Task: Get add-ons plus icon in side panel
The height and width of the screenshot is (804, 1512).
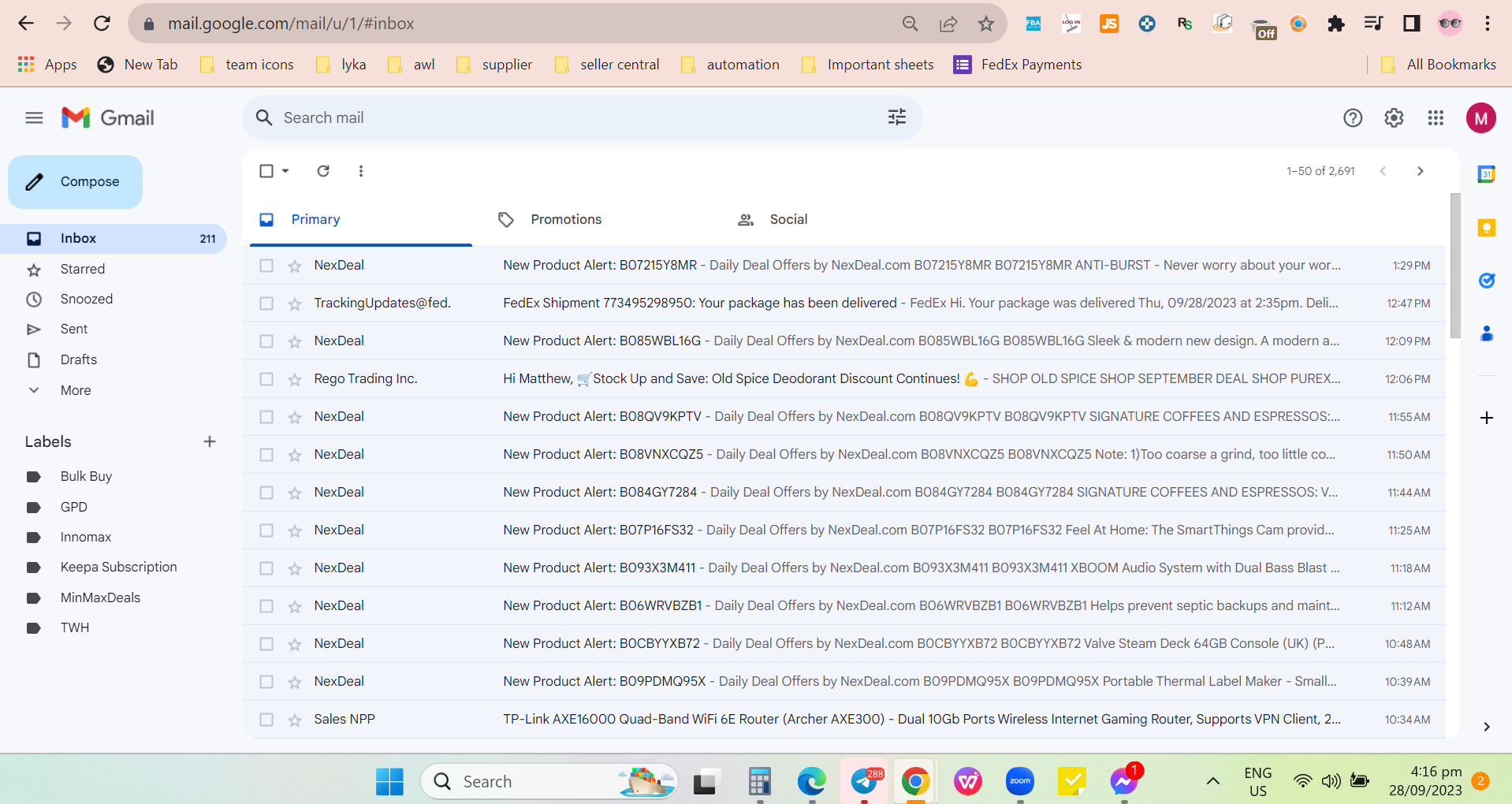Action: pos(1487,418)
